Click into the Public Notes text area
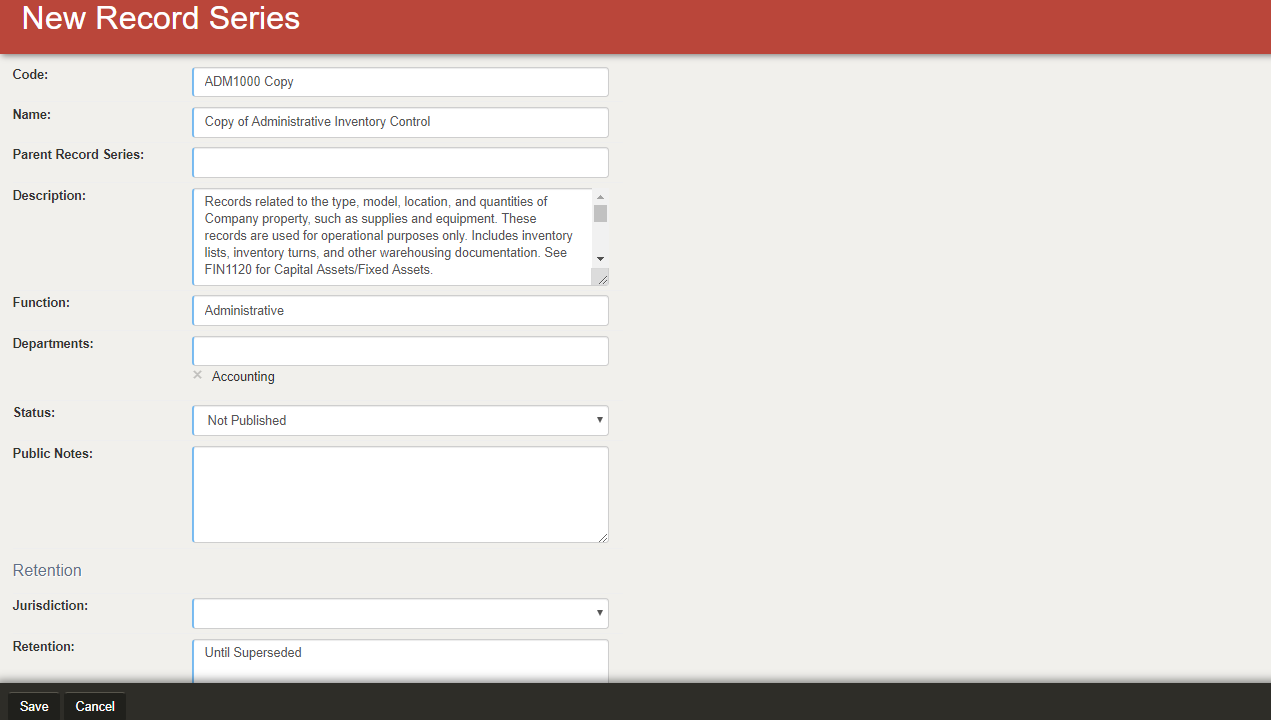This screenshot has height=720, width=1271. [x=400, y=494]
